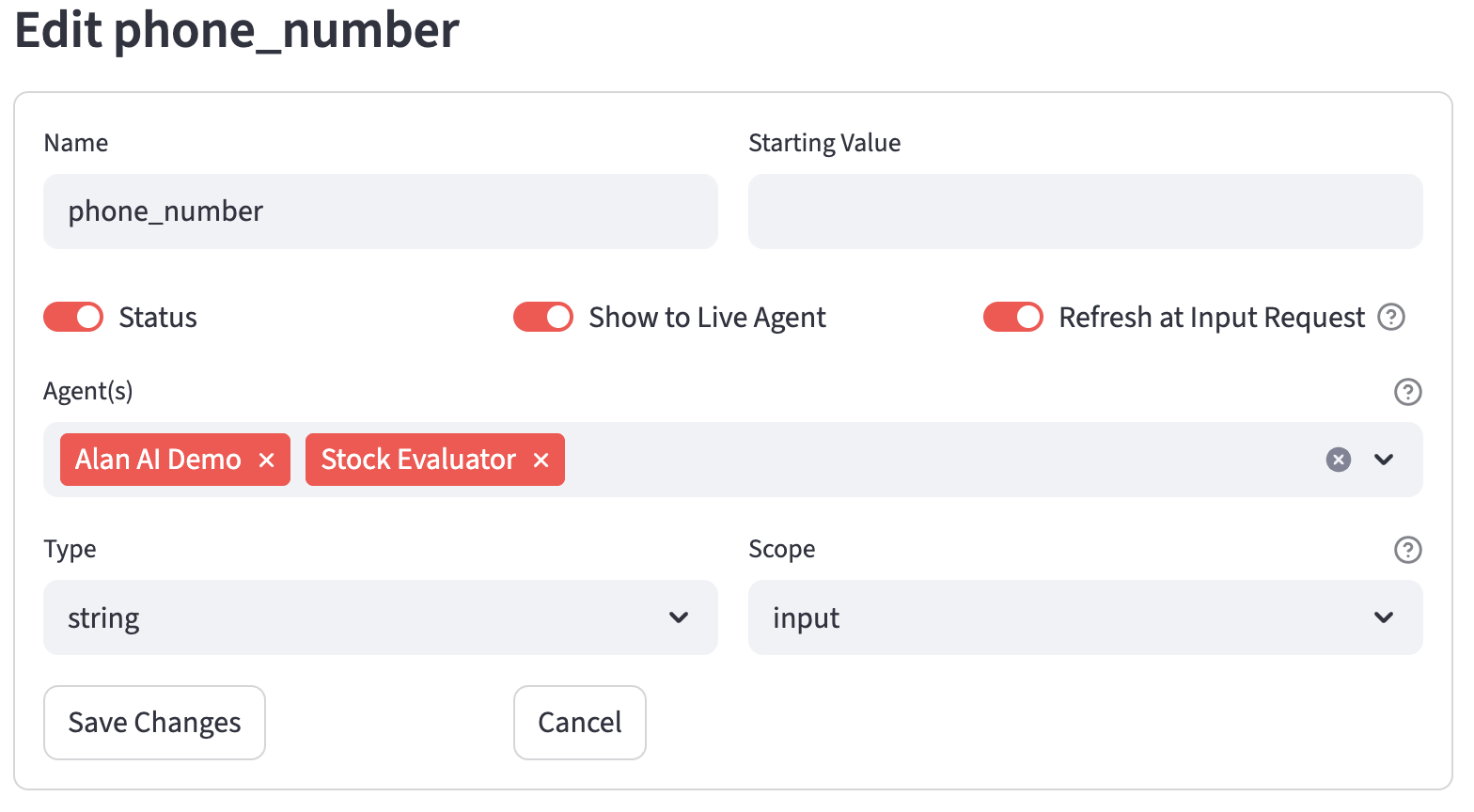Image resolution: width=1474 pixels, height=812 pixels.
Task: Disable the Status toggle
Action: 73,318
